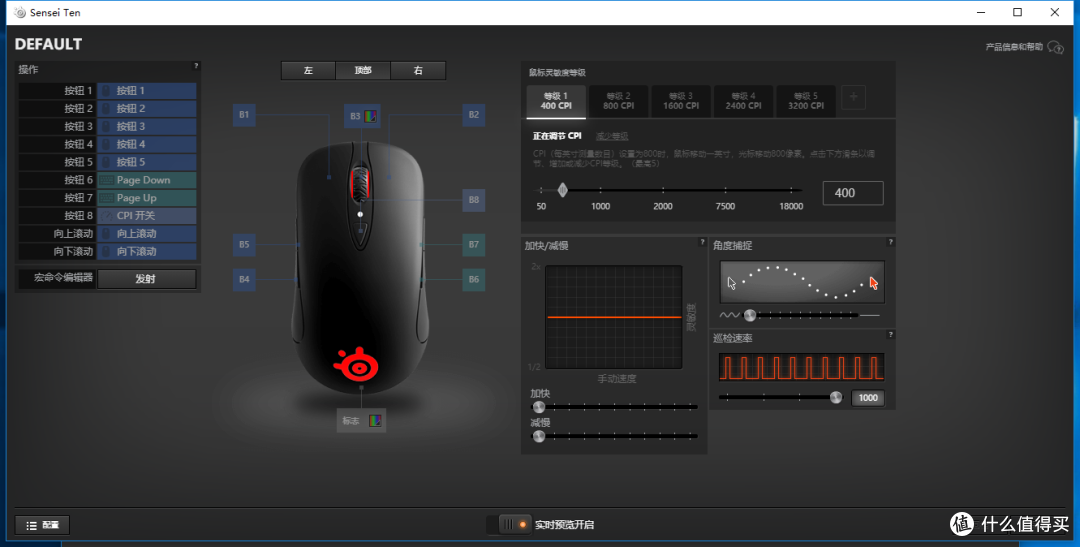This screenshot has height=547, width=1080.
Task: Open action dropdown for 按钮 1
Action: pos(147,90)
